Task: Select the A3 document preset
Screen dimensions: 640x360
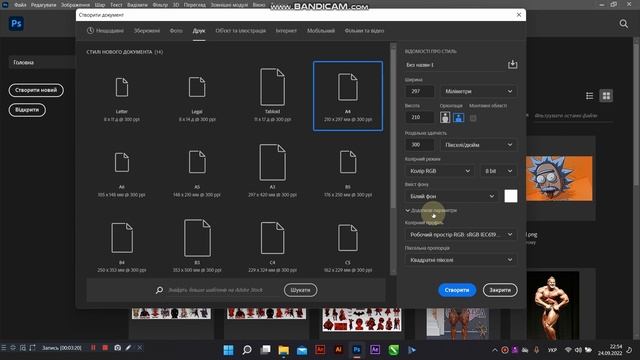Action: (272, 171)
